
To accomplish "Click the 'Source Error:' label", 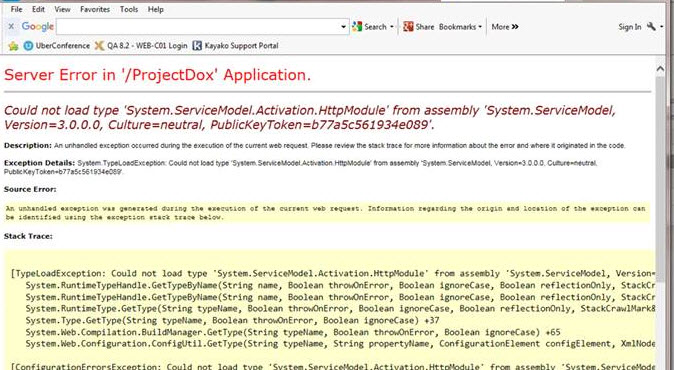I will tap(30, 190).
